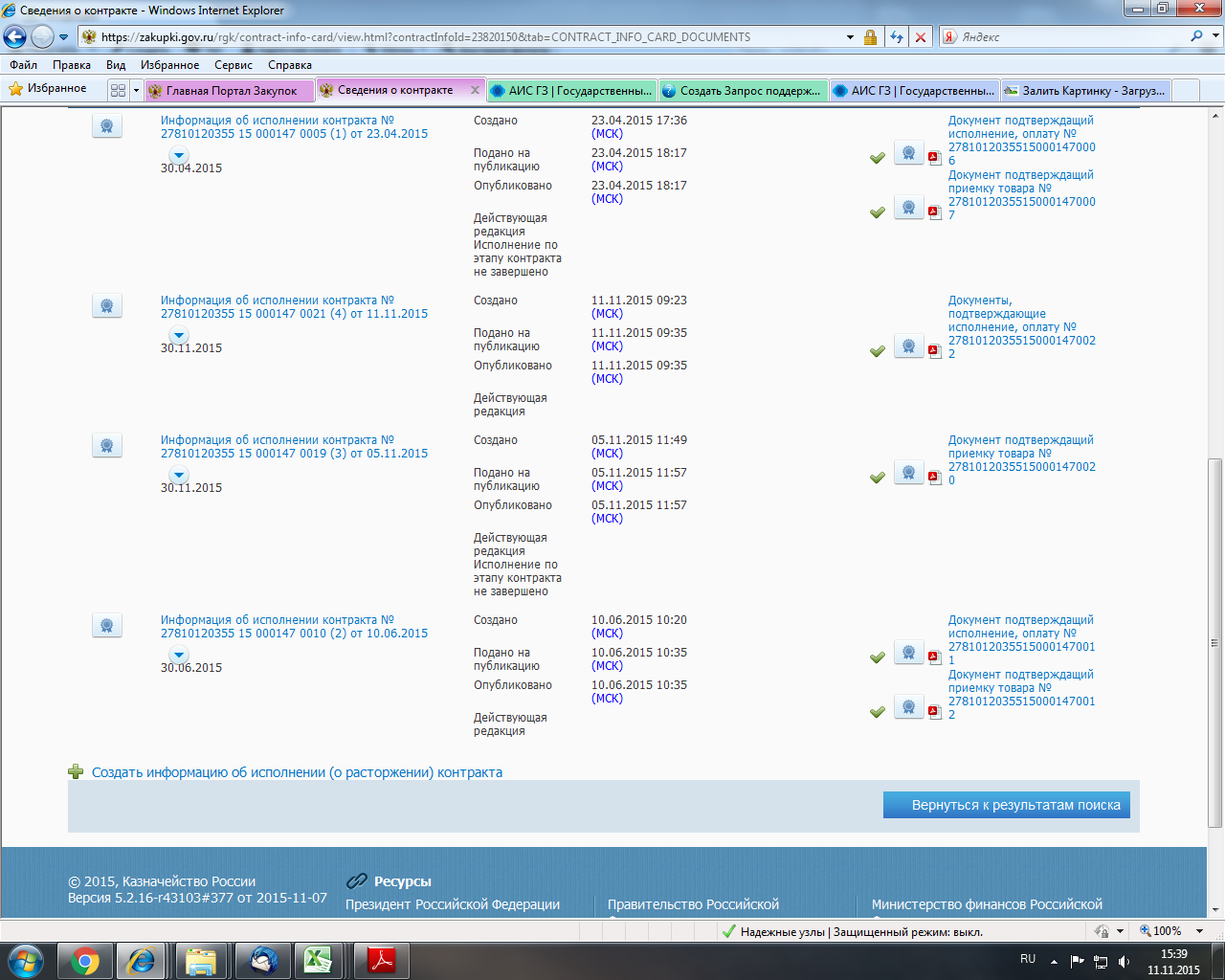Click signature icon left of contract info 0005 (1)
The image size is (1225, 980).
click(x=107, y=125)
